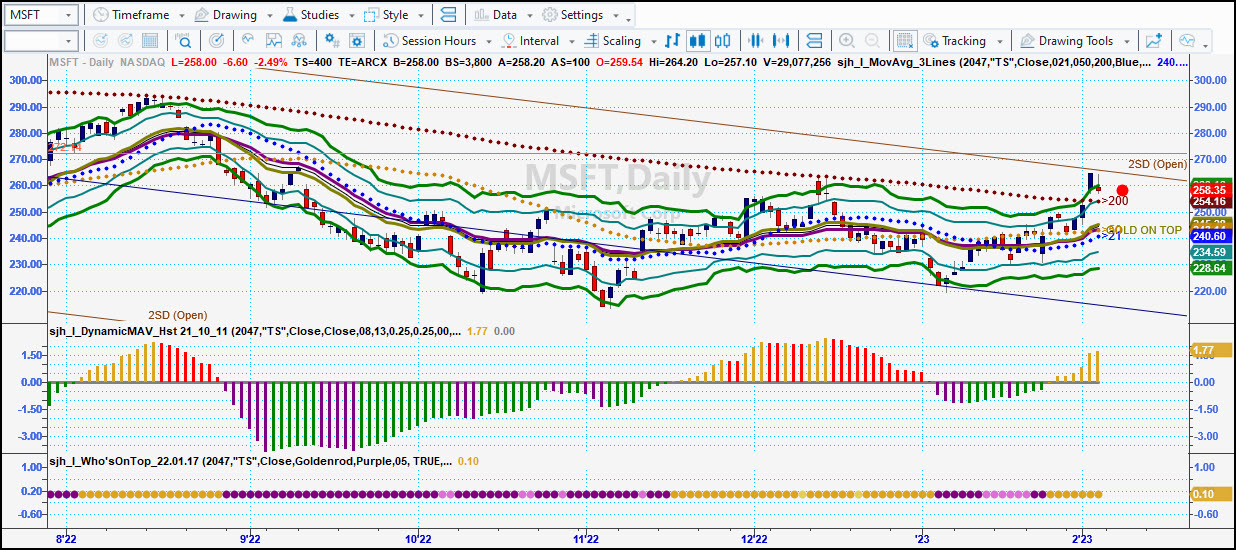This screenshot has height=550, width=1236.
Task: Click the 0.10 value tag in bottom panel
Action: click(1209, 494)
